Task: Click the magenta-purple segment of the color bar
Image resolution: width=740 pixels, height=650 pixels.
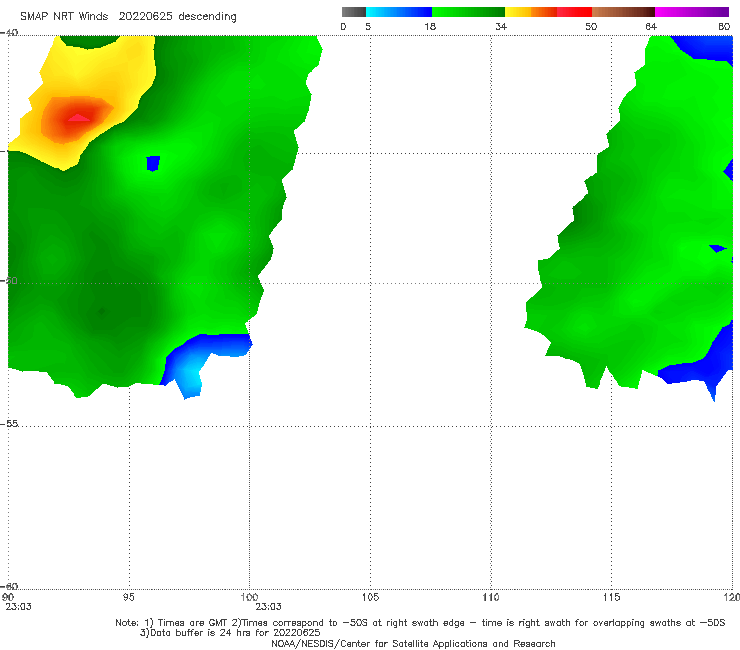Action: (692, 12)
